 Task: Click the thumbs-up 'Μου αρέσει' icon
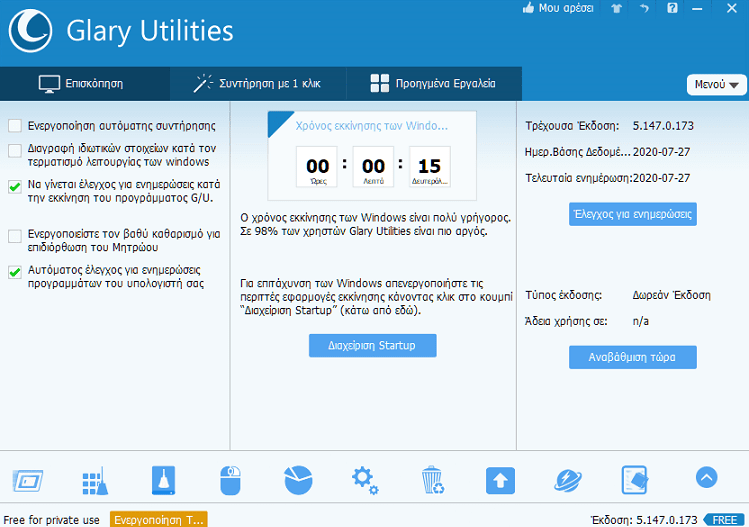click(528, 8)
